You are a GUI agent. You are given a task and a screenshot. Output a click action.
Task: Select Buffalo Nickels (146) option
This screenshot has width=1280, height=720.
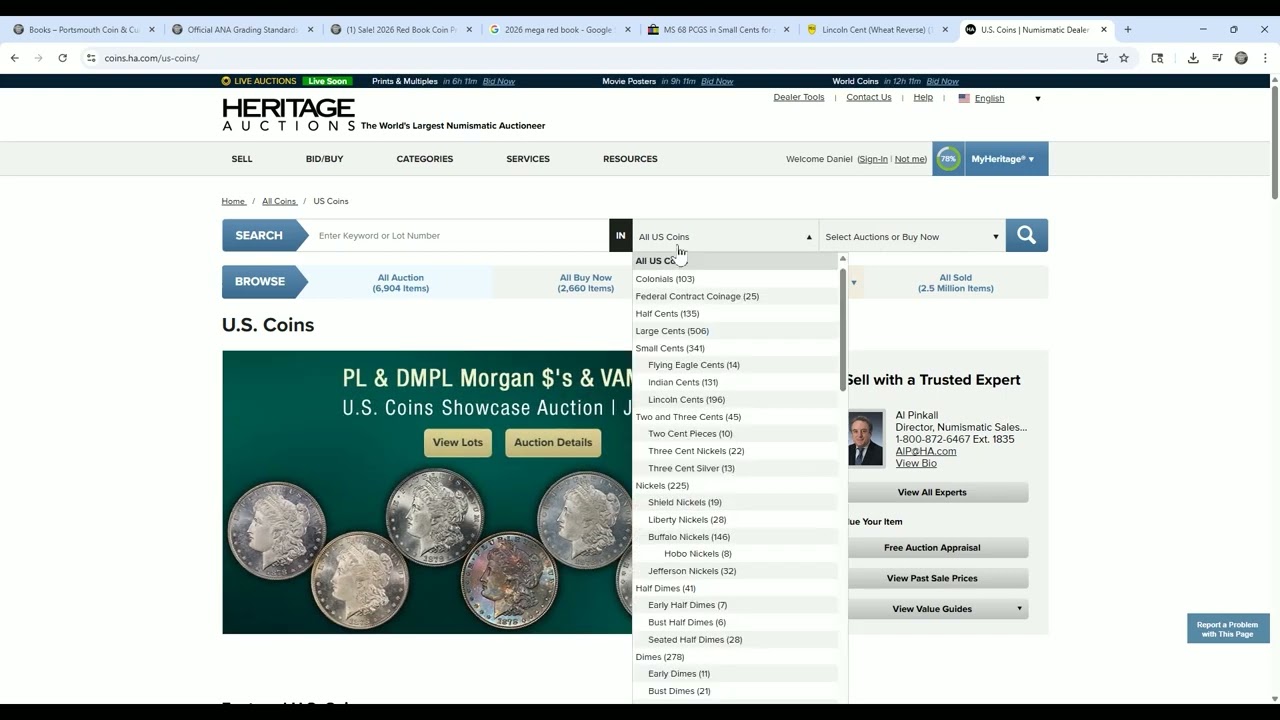coord(689,537)
